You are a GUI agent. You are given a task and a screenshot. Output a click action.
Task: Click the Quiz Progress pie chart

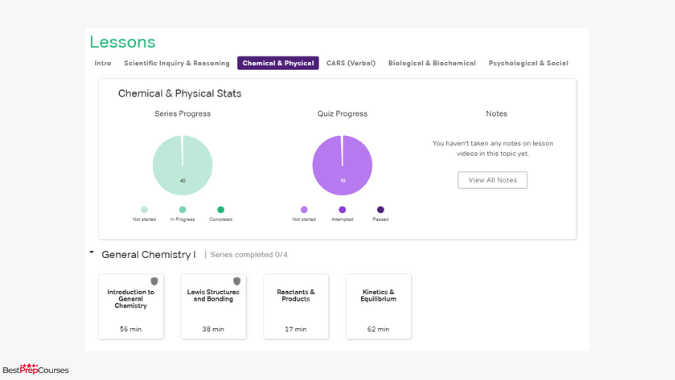pos(342,165)
